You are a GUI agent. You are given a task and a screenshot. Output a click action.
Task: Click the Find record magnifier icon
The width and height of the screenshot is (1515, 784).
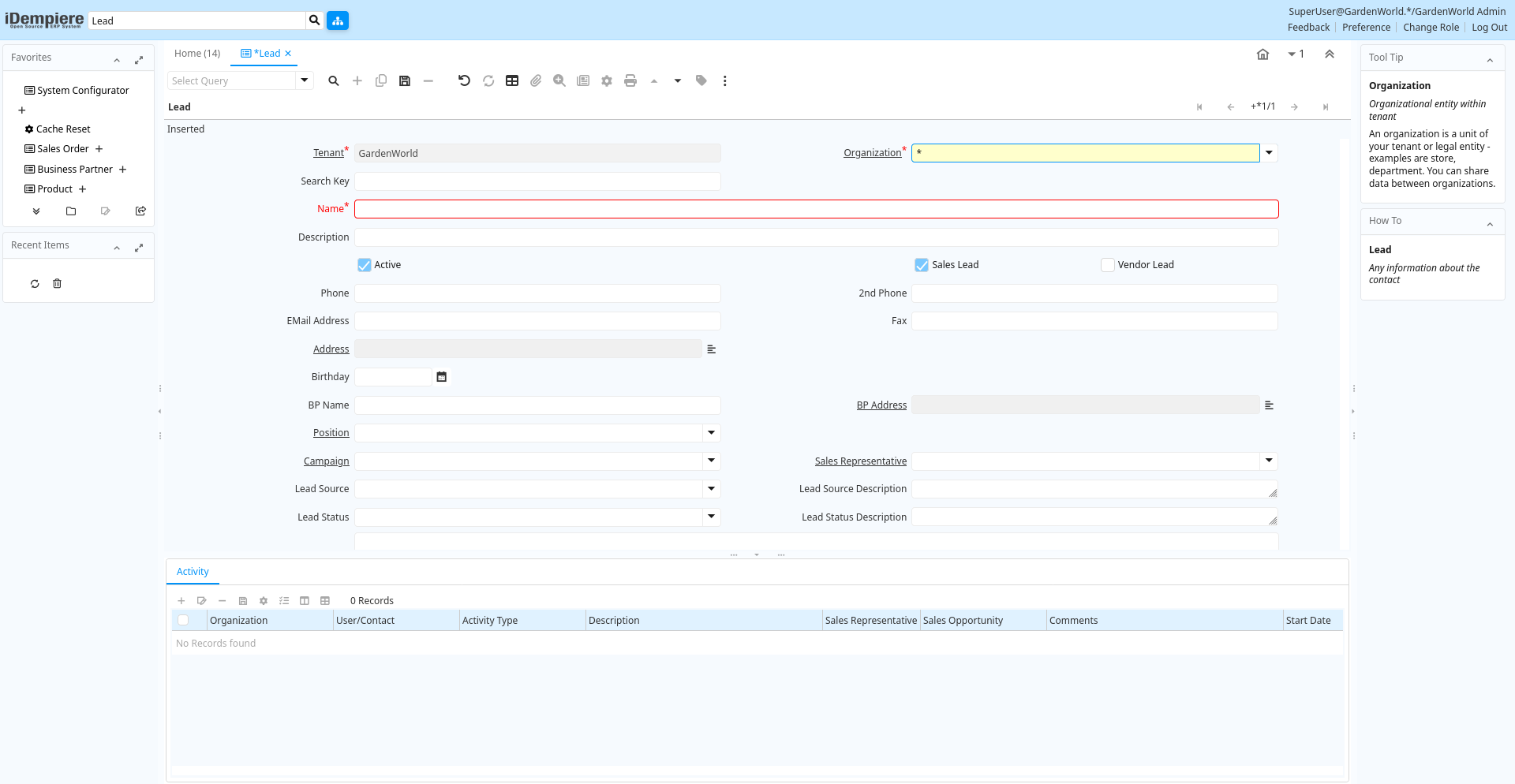334,80
